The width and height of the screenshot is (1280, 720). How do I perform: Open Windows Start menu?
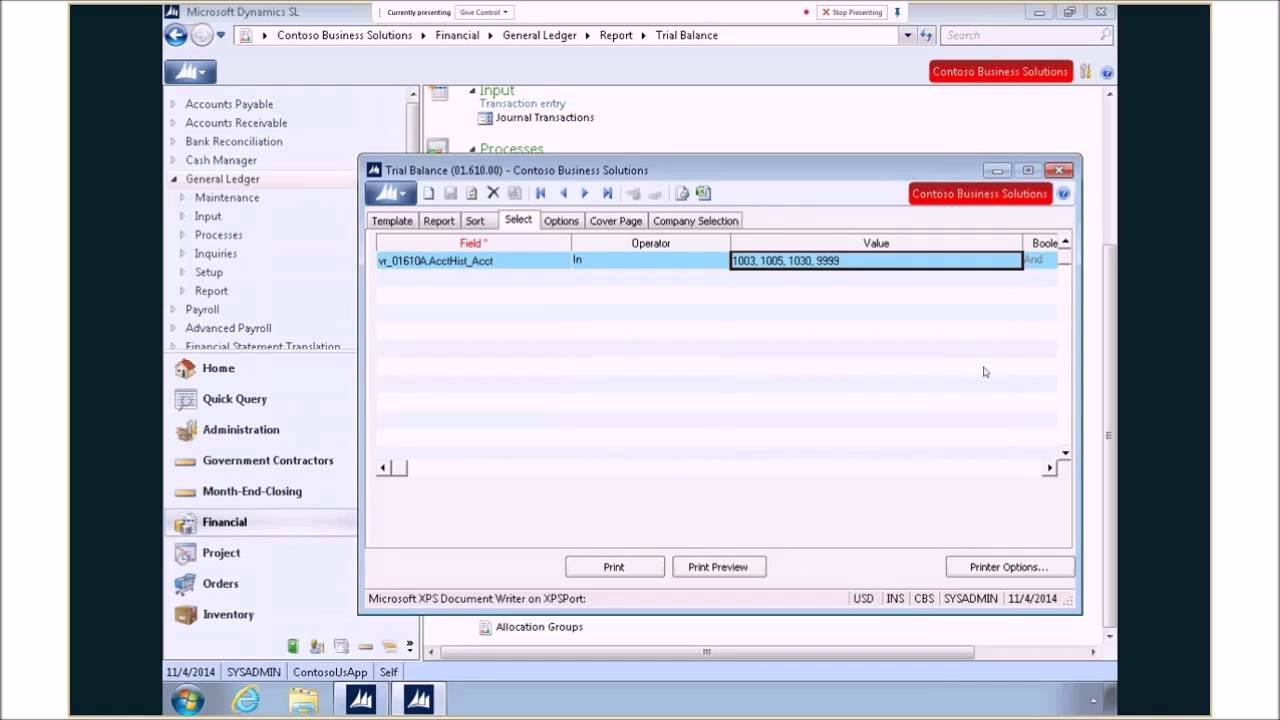pos(187,700)
